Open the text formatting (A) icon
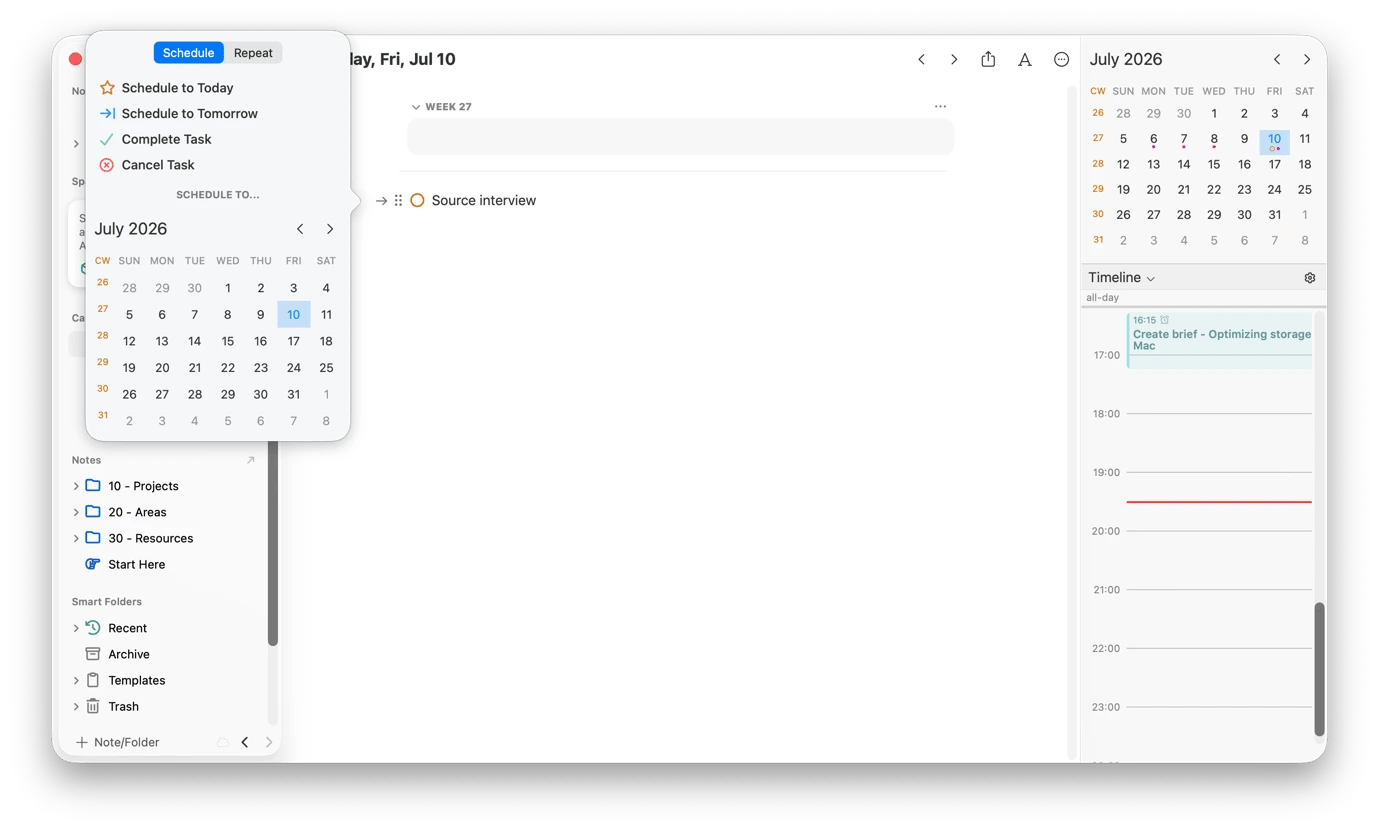The height and width of the screenshot is (831, 1379). [1025, 60]
